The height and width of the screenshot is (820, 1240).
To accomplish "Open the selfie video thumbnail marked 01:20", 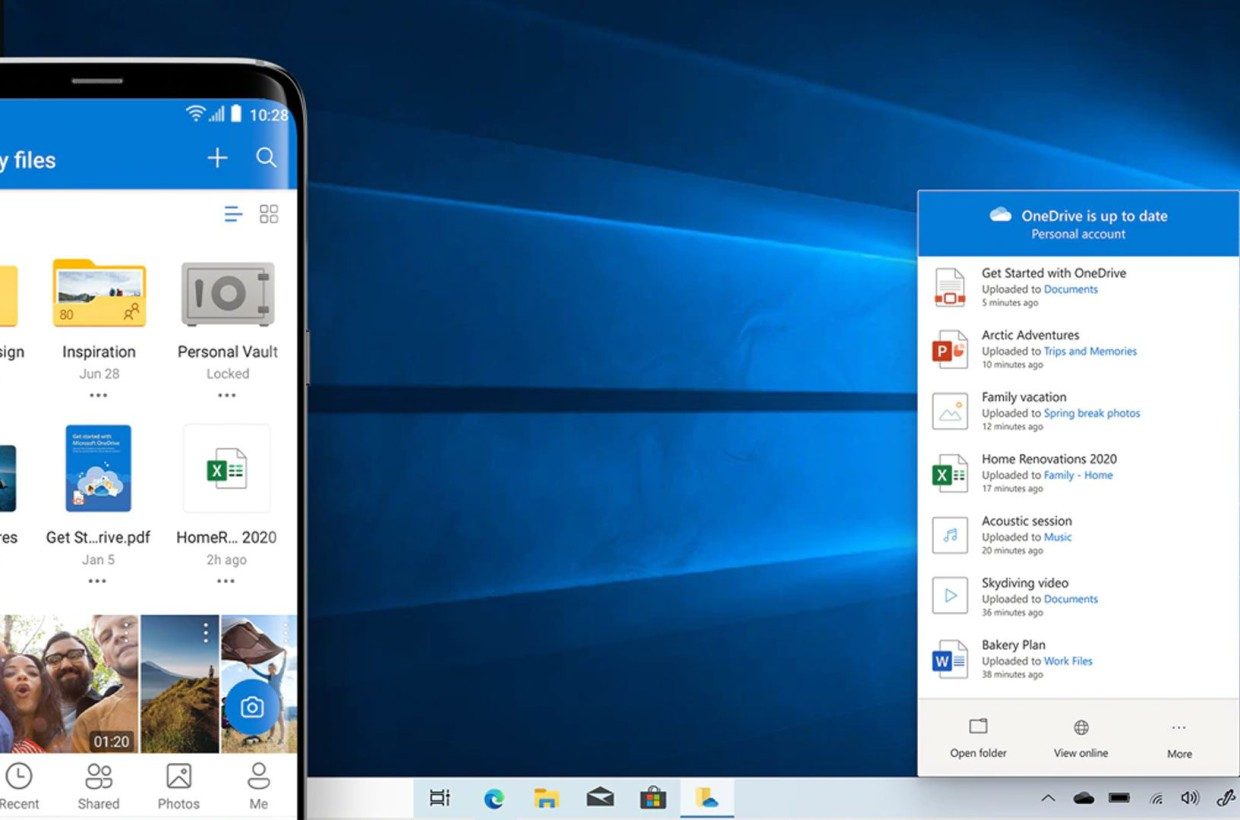I will point(69,684).
